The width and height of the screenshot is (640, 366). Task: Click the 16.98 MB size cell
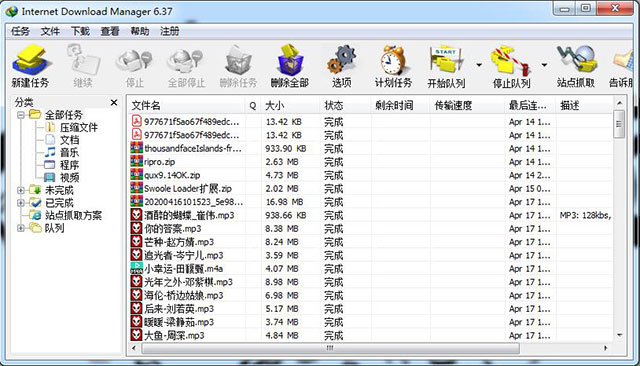tap(284, 202)
